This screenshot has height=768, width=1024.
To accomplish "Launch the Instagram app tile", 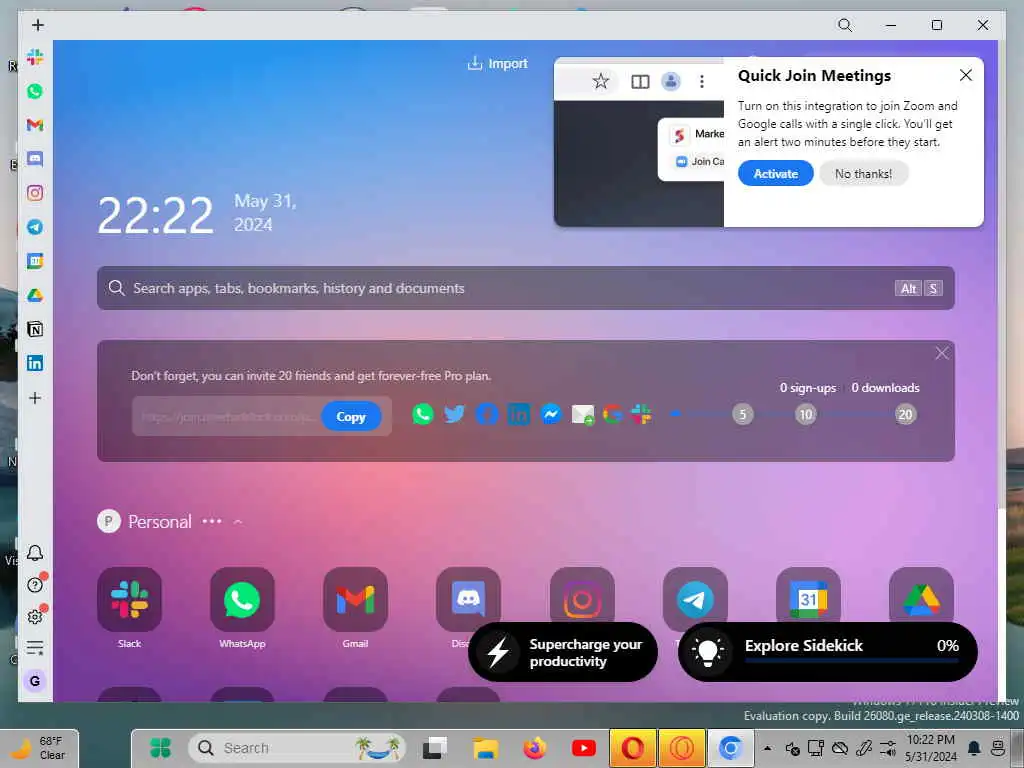I will point(582,594).
